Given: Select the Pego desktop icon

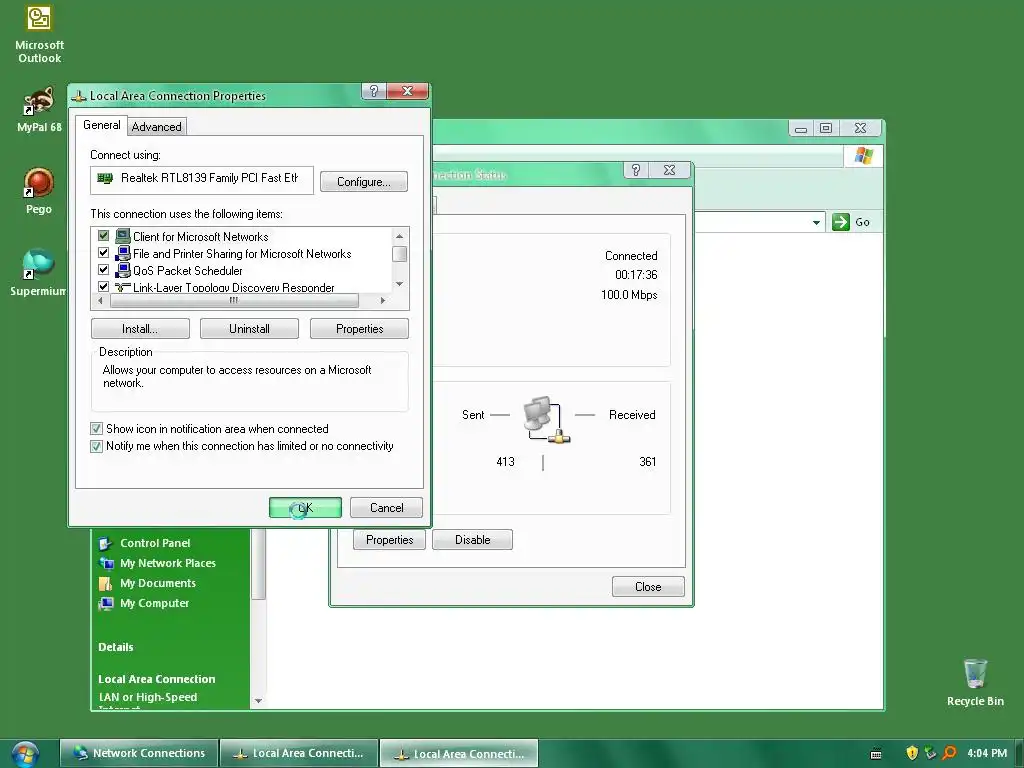Looking at the screenshot, I should coord(39,191).
